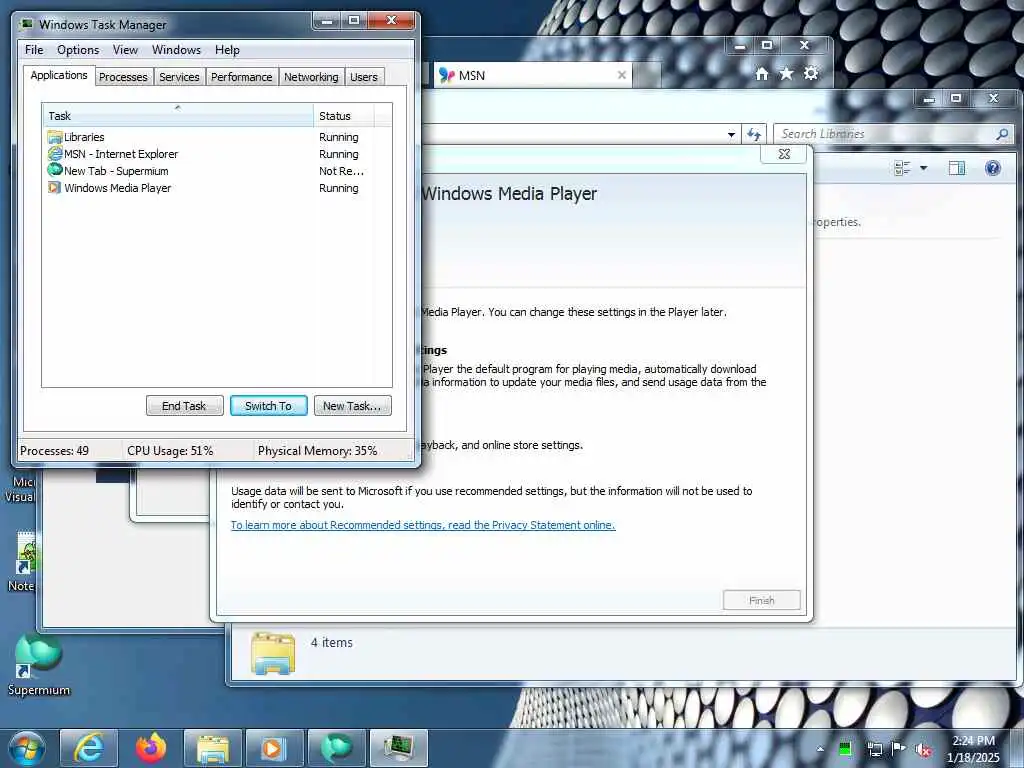Open the Windows Start menu
The width and height of the screenshot is (1024, 768).
pos(27,748)
